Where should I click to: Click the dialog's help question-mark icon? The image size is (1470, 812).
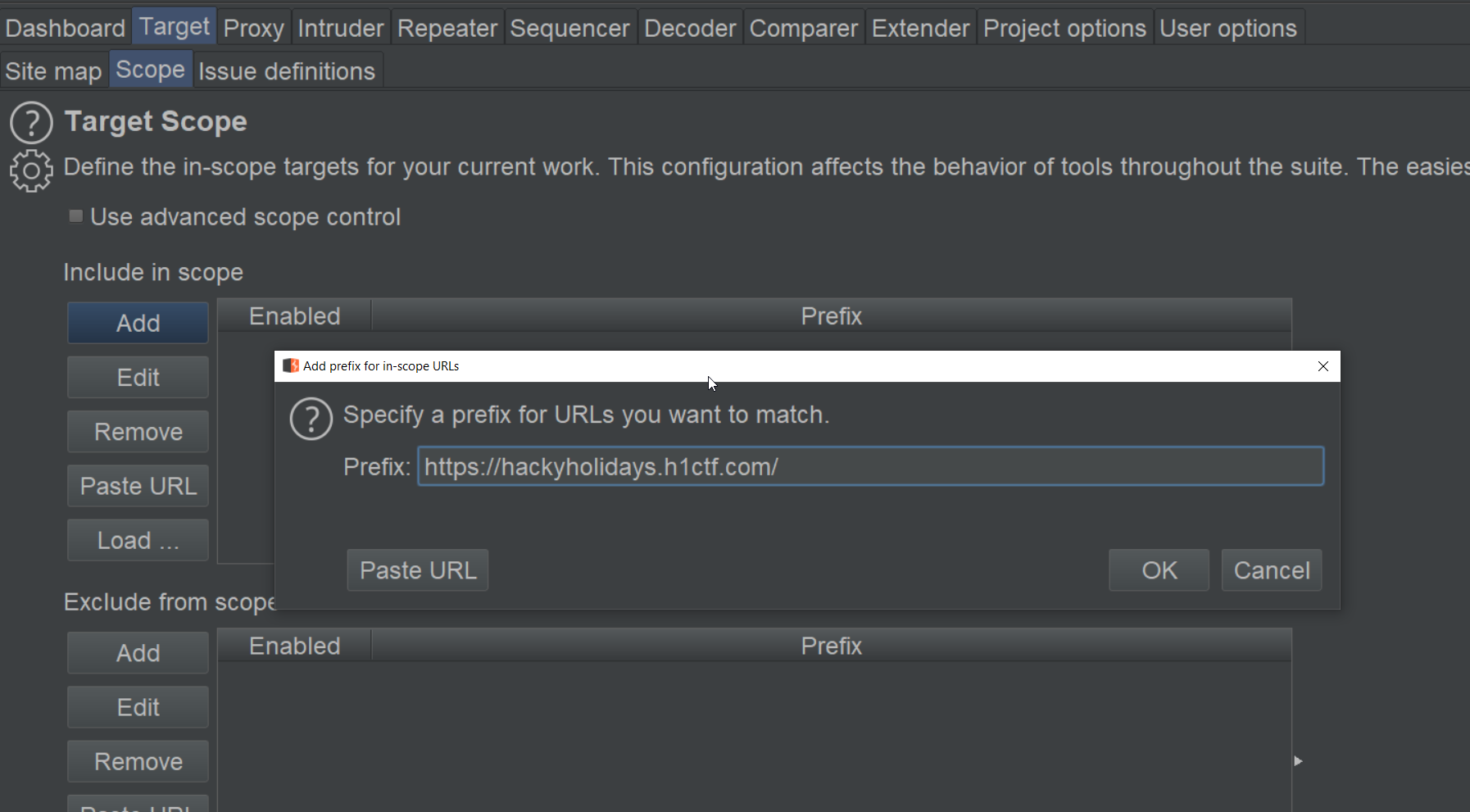click(x=311, y=419)
